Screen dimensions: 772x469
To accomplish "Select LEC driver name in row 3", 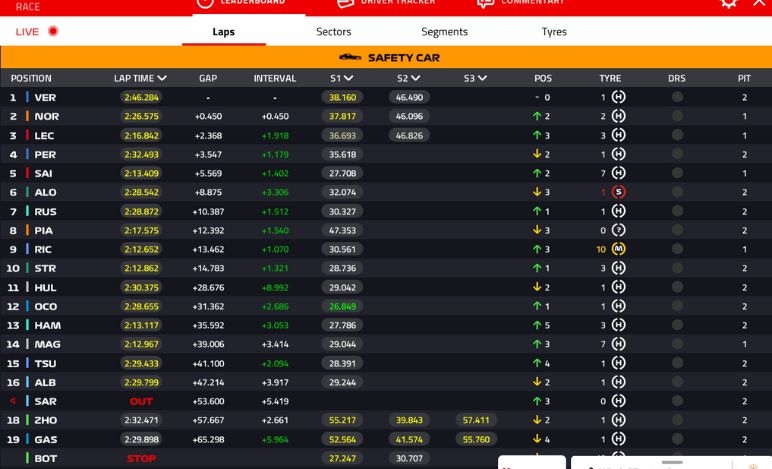I will tap(44, 135).
